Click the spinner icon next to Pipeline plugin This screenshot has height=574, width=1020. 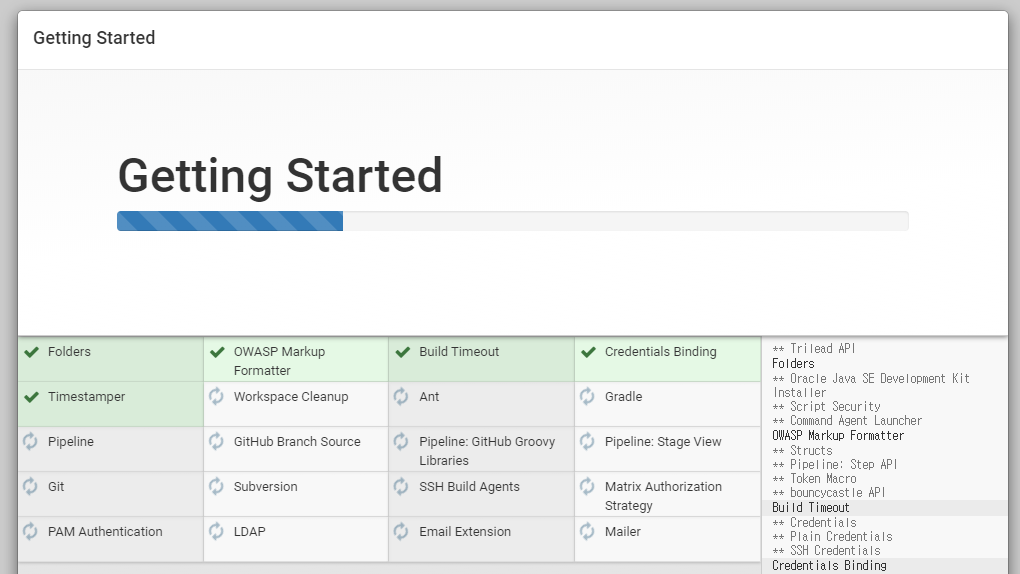(31, 441)
